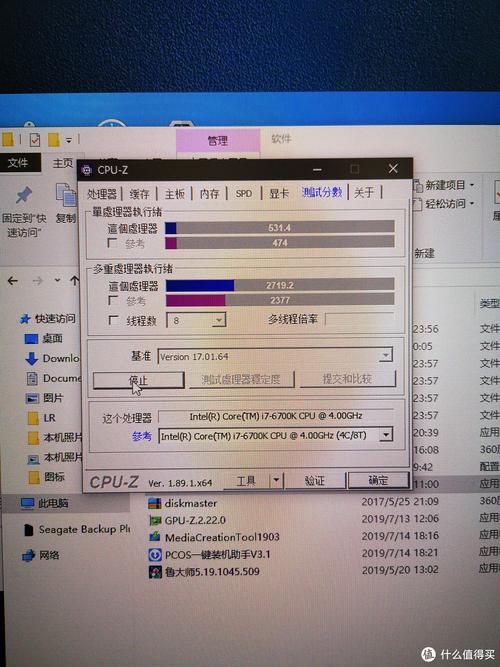Click the 工具 (Tools) button
This screenshot has width=500, height=667.
(x=246, y=481)
